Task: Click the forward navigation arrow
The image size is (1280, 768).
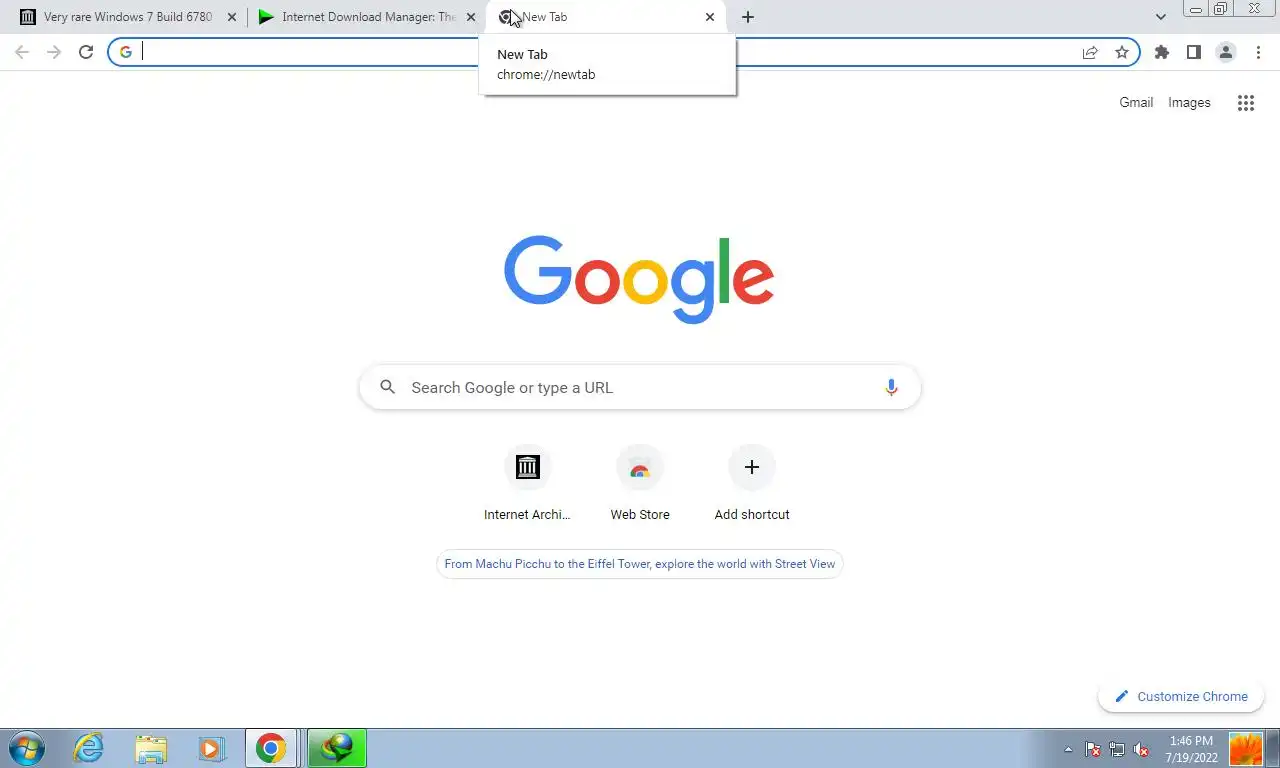Action: point(54,52)
